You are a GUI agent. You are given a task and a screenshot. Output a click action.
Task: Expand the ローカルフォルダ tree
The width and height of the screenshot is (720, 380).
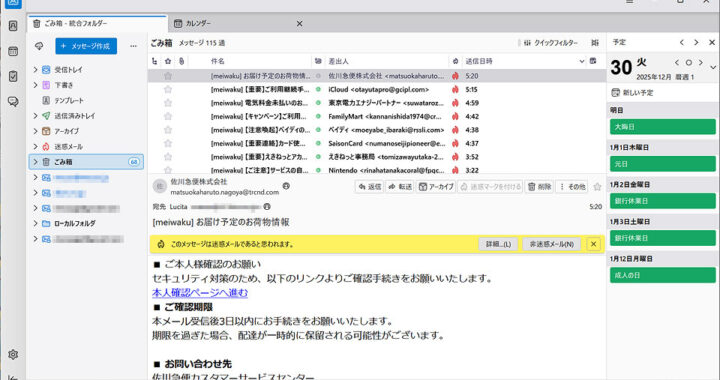point(35,224)
